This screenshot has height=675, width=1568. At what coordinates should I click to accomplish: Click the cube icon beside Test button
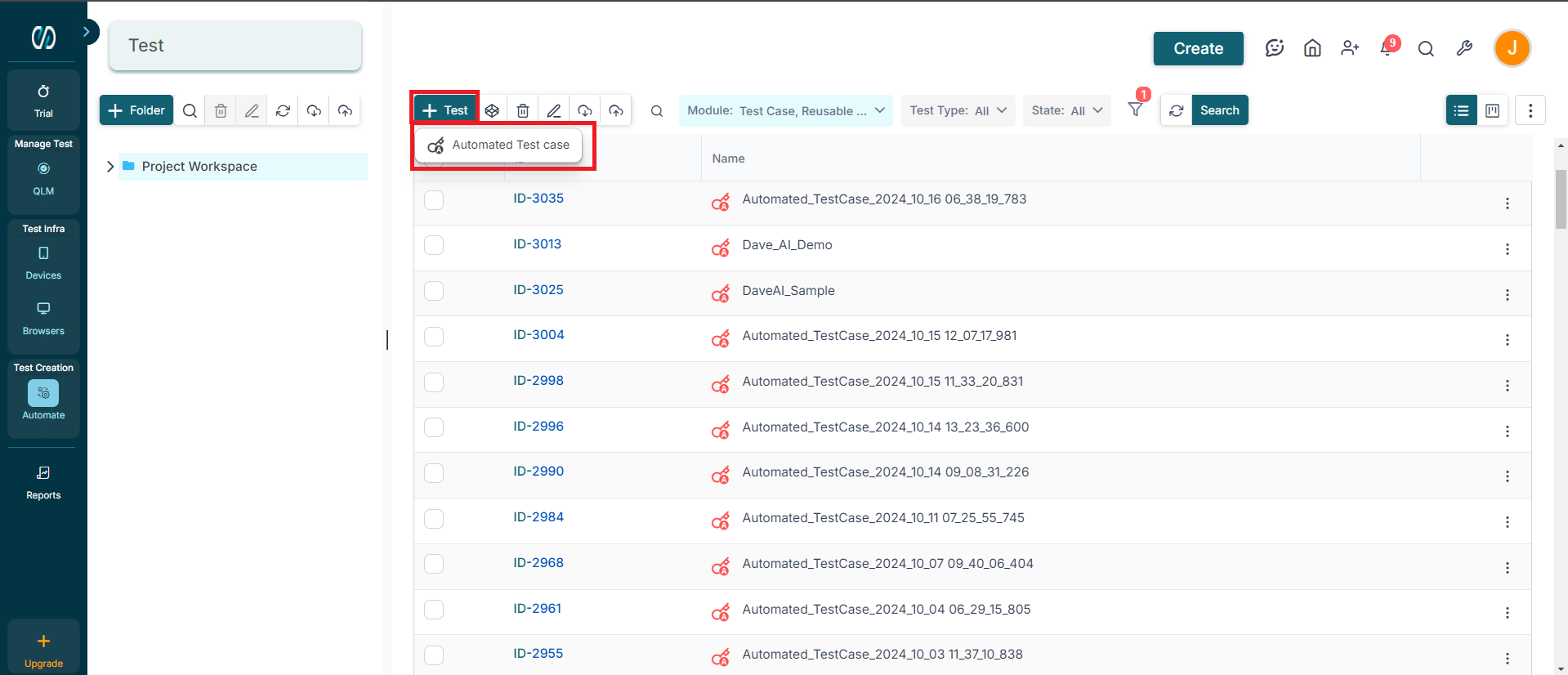coord(492,110)
